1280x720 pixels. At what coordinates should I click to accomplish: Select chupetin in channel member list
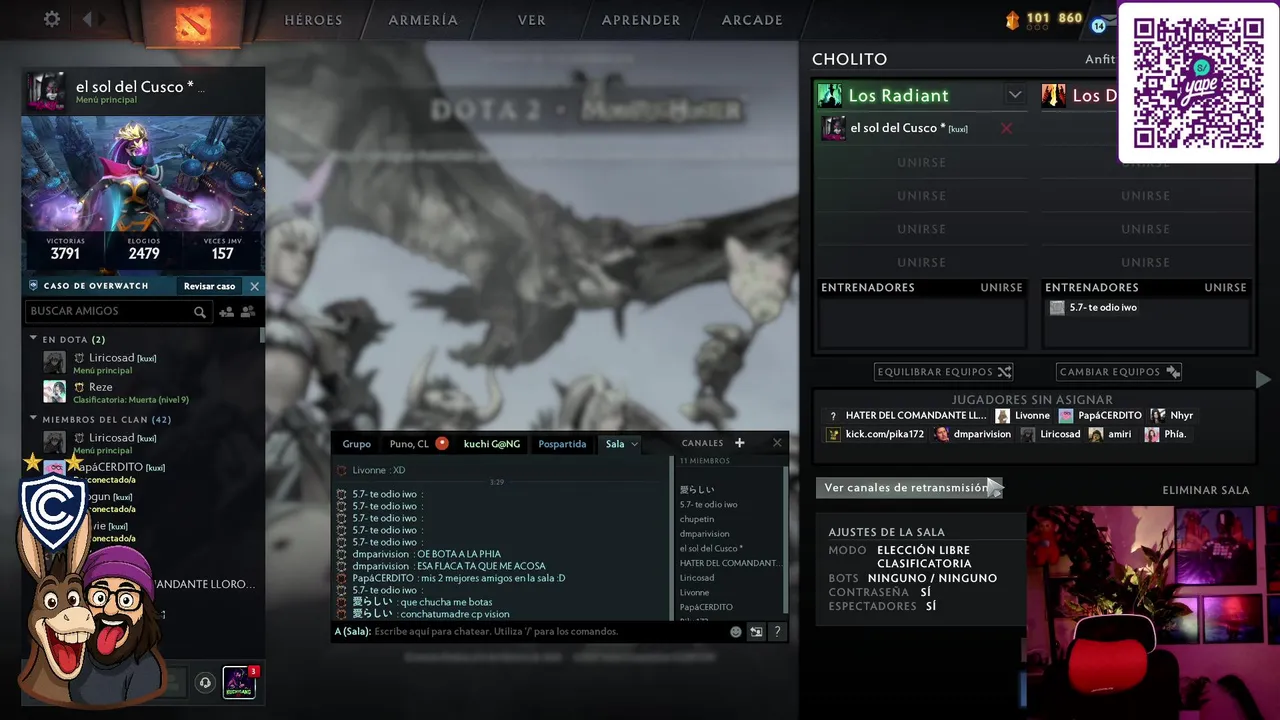(x=697, y=519)
